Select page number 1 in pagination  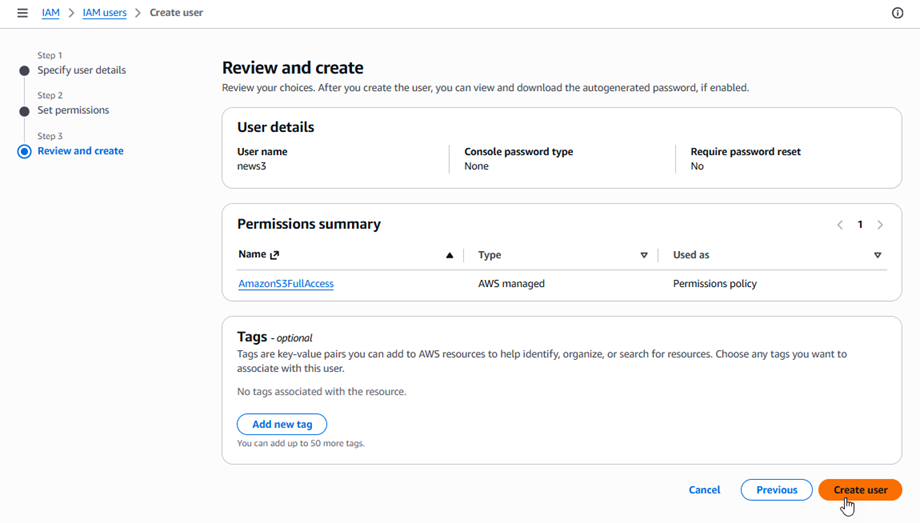click(x=860, y=225)
